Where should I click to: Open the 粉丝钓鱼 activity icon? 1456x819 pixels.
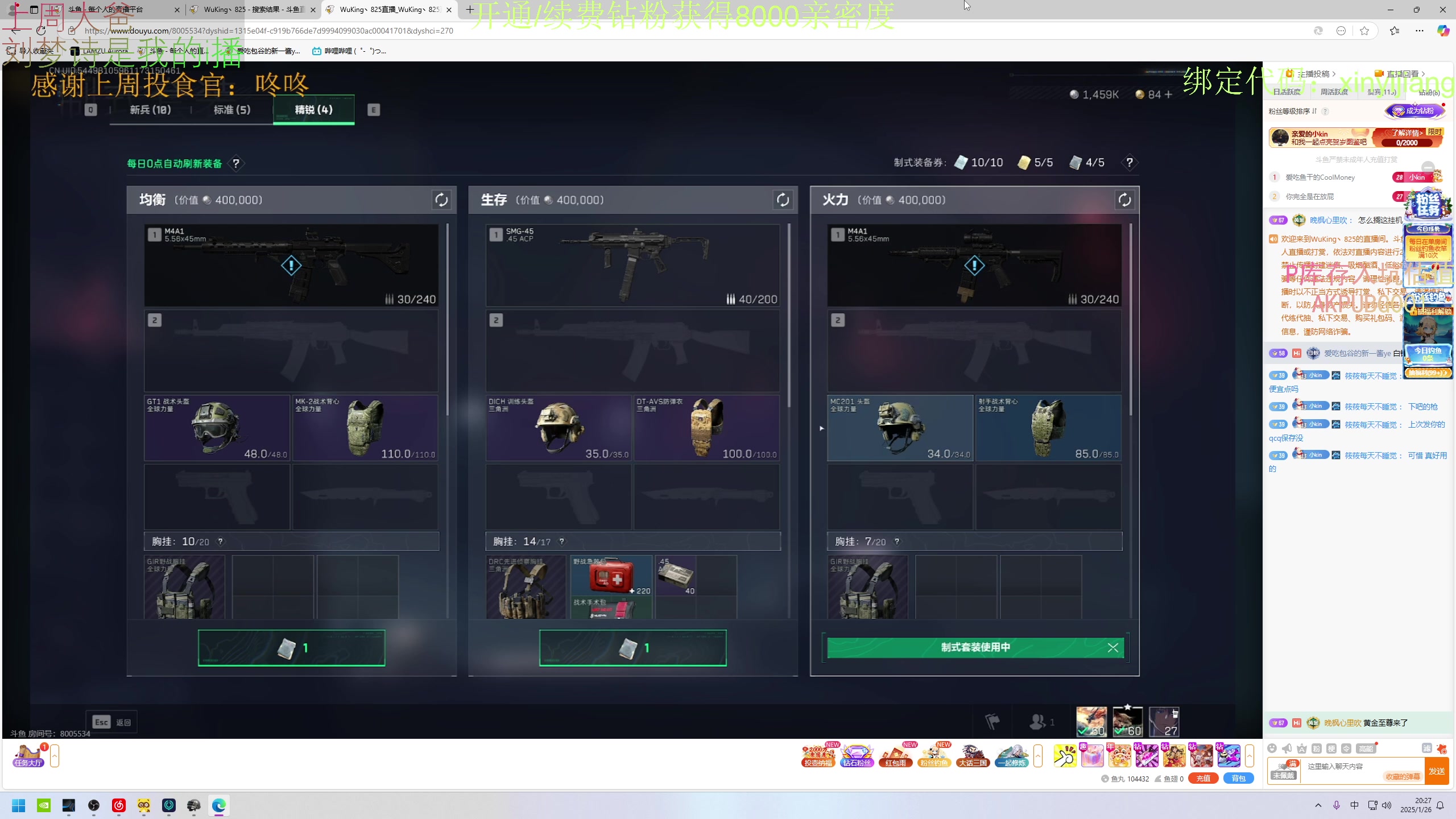coord(934,756)
